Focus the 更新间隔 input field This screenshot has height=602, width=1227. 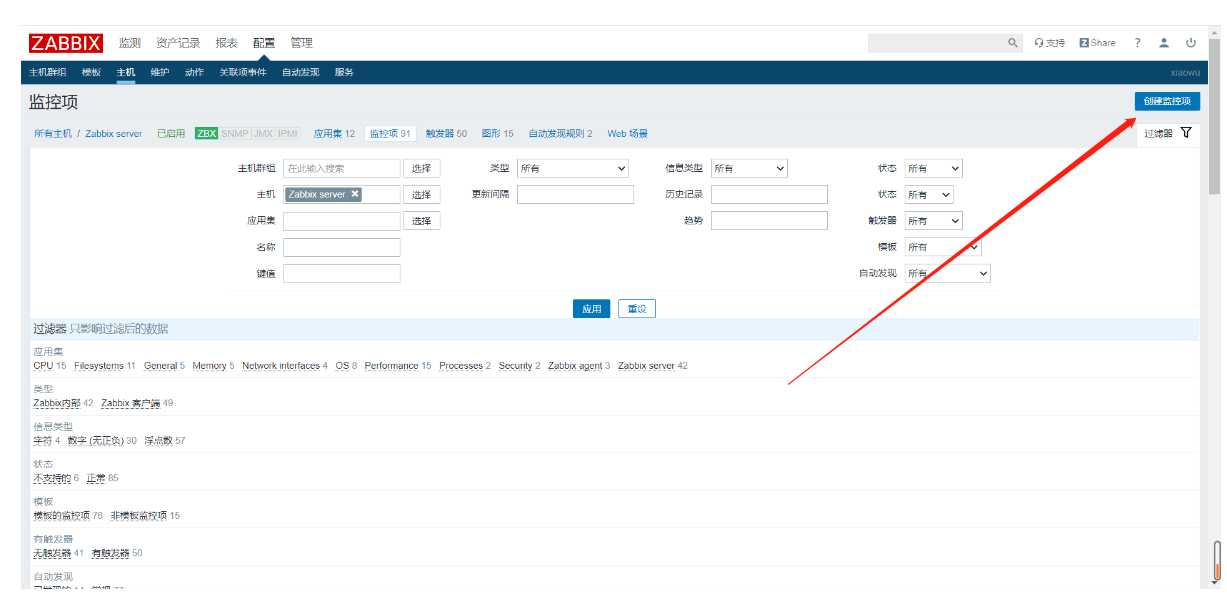(575, 195)
